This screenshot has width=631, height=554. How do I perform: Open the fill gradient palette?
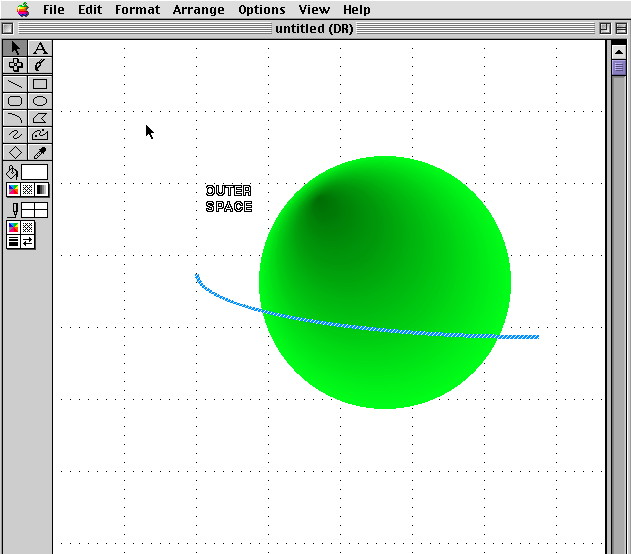pyautogui.click(x=41, y=189)
